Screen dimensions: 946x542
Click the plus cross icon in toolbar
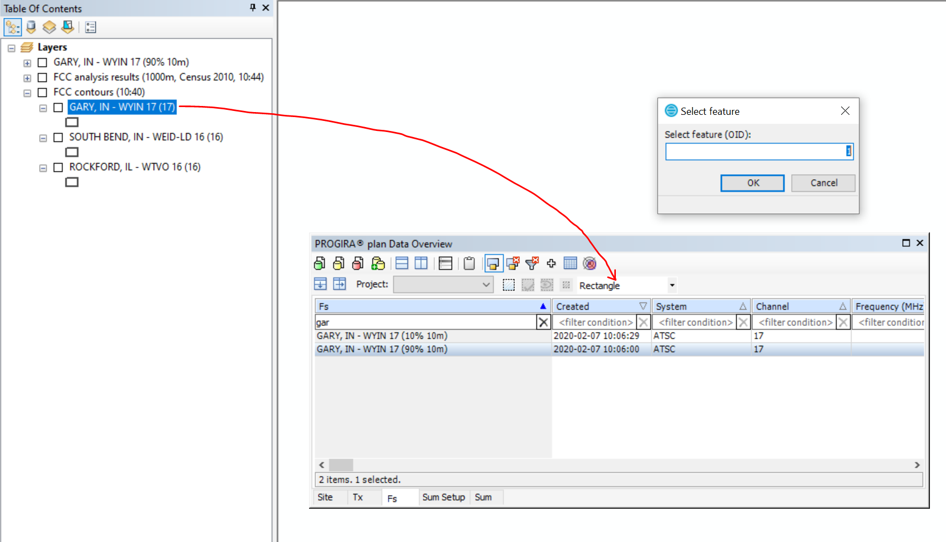pos(551,263)
